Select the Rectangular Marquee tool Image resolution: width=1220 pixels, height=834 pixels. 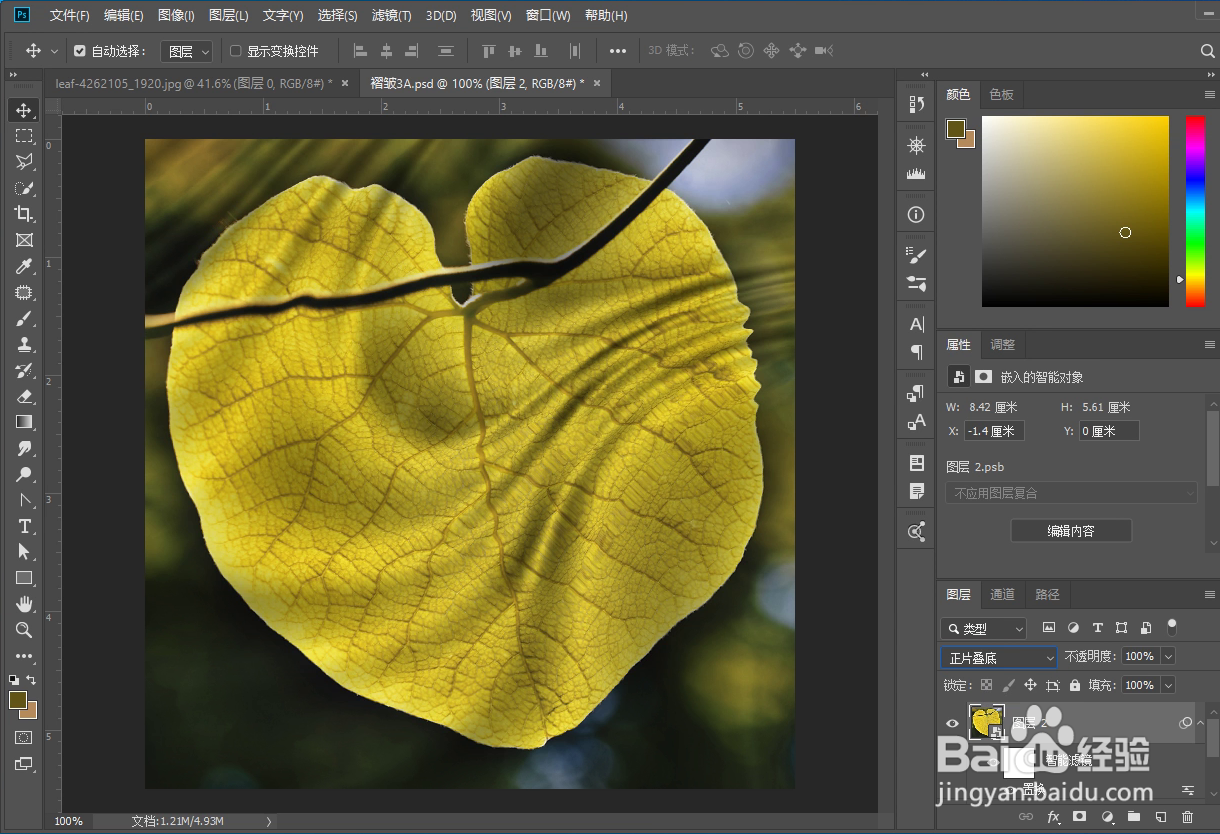24,136
